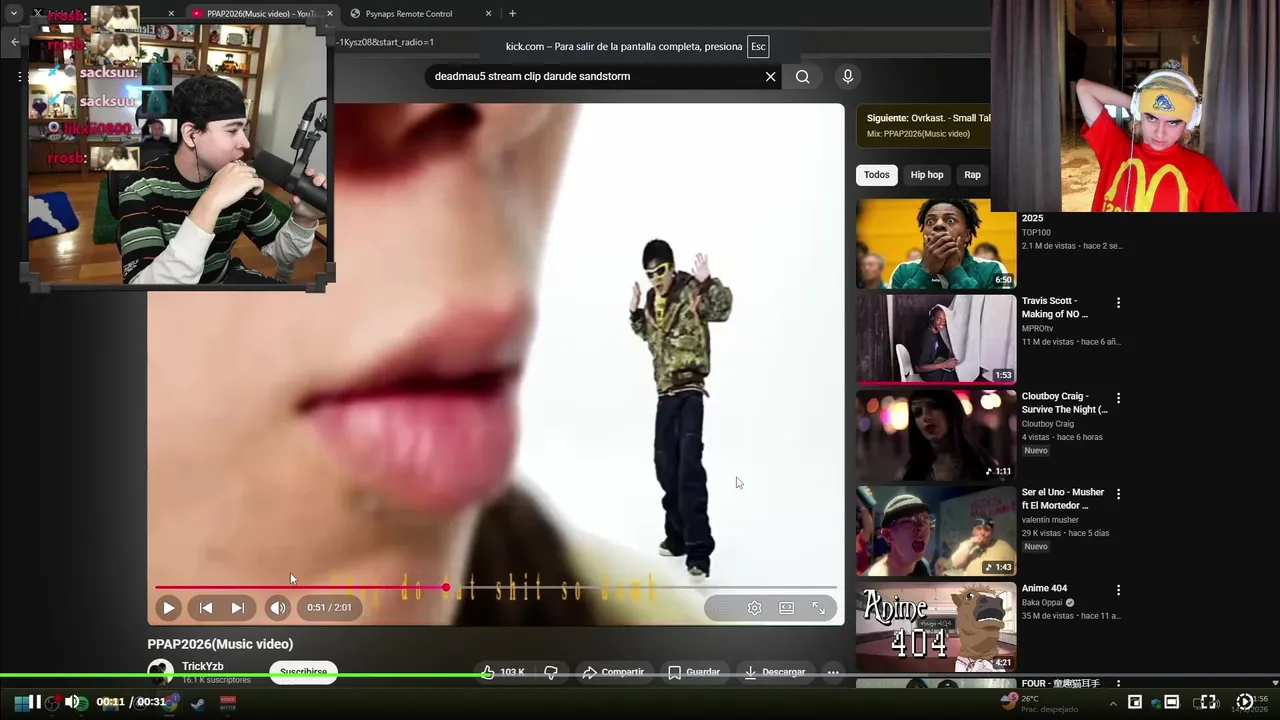Pause the outer stream player
Image resolution: width=1280 pixels, height=720 pixels.
point(34,702)
